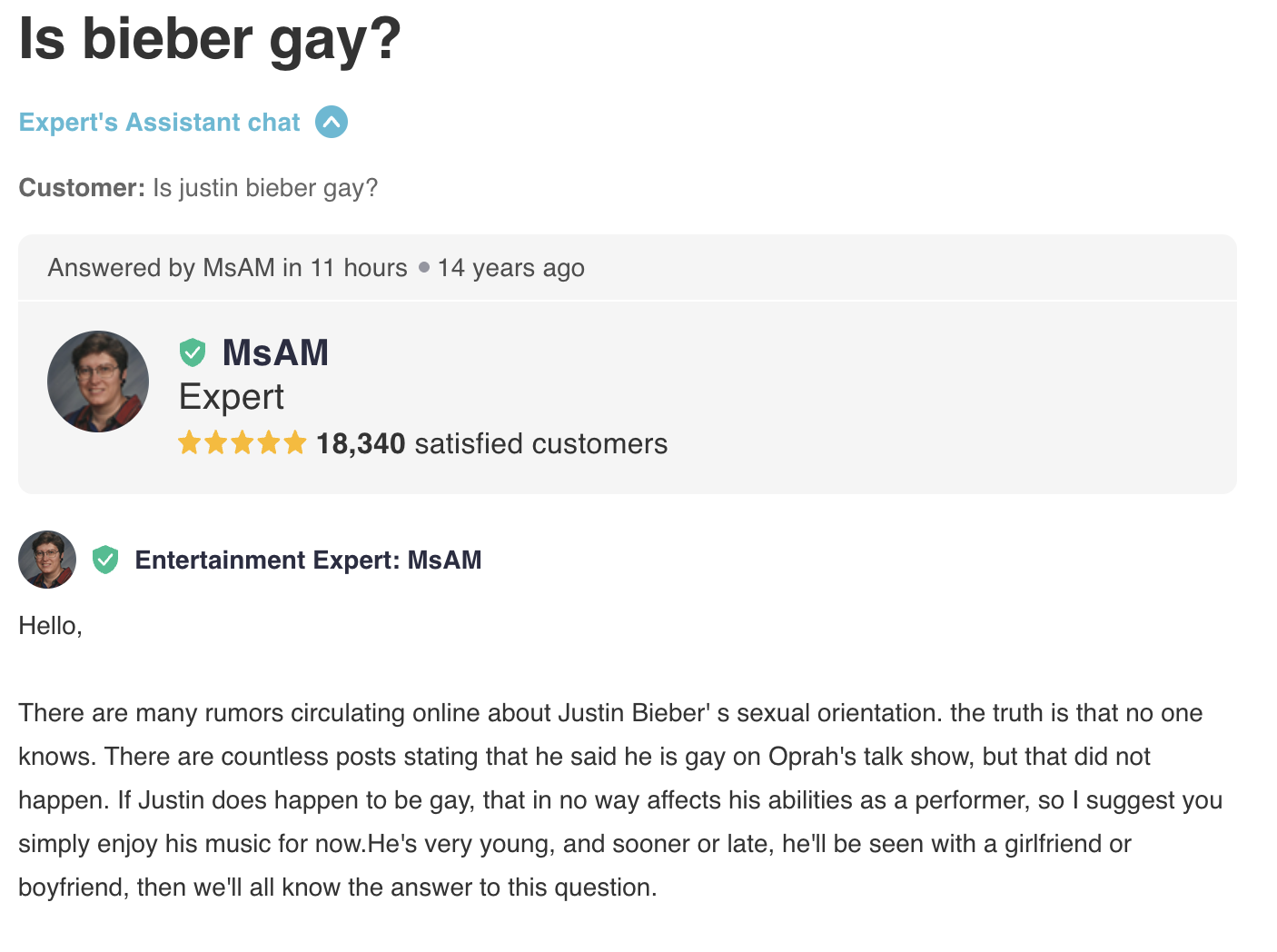Click the green verified shield beside MsAM name

point(192,352)
